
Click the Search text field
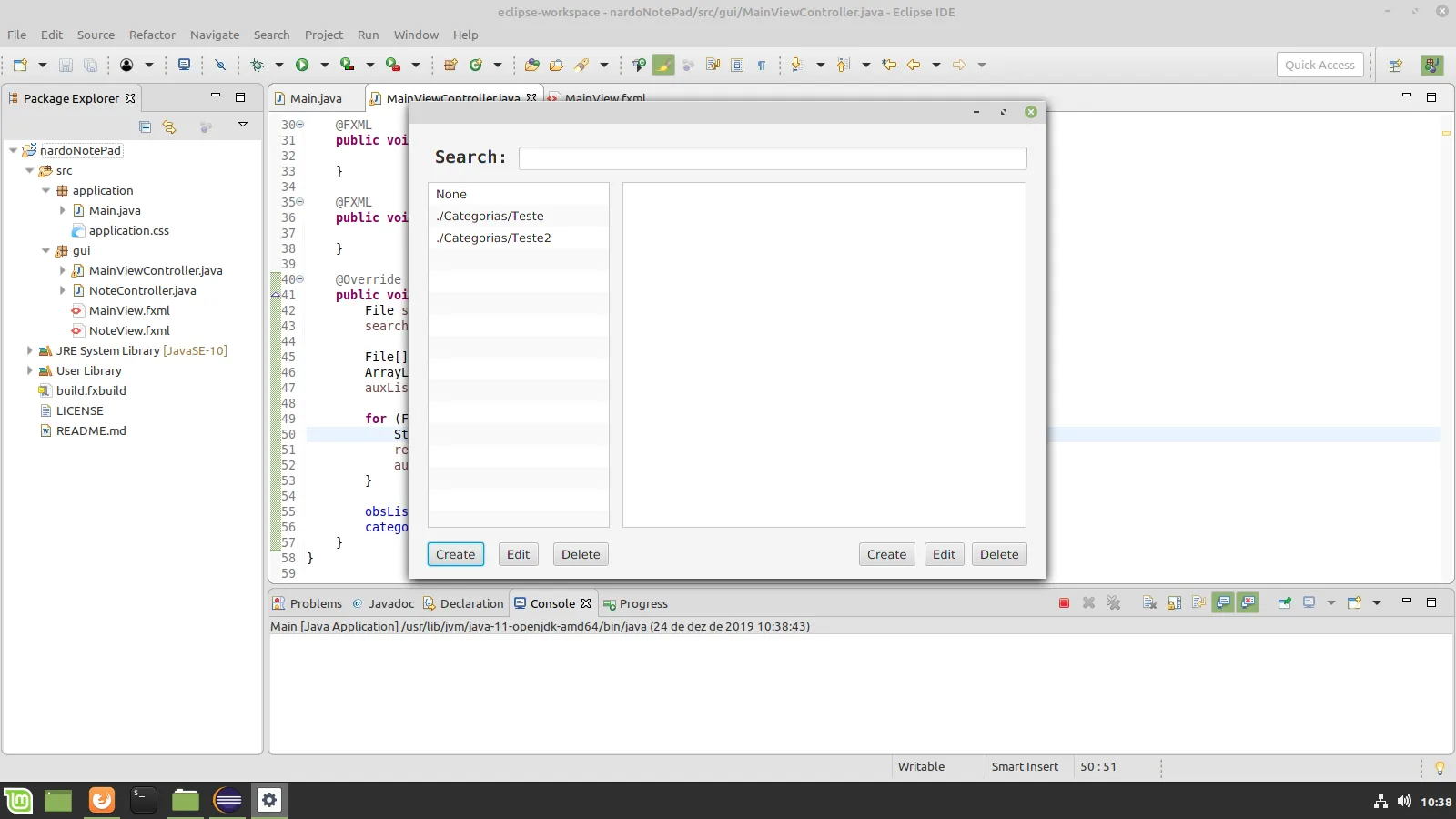[772, 158]
